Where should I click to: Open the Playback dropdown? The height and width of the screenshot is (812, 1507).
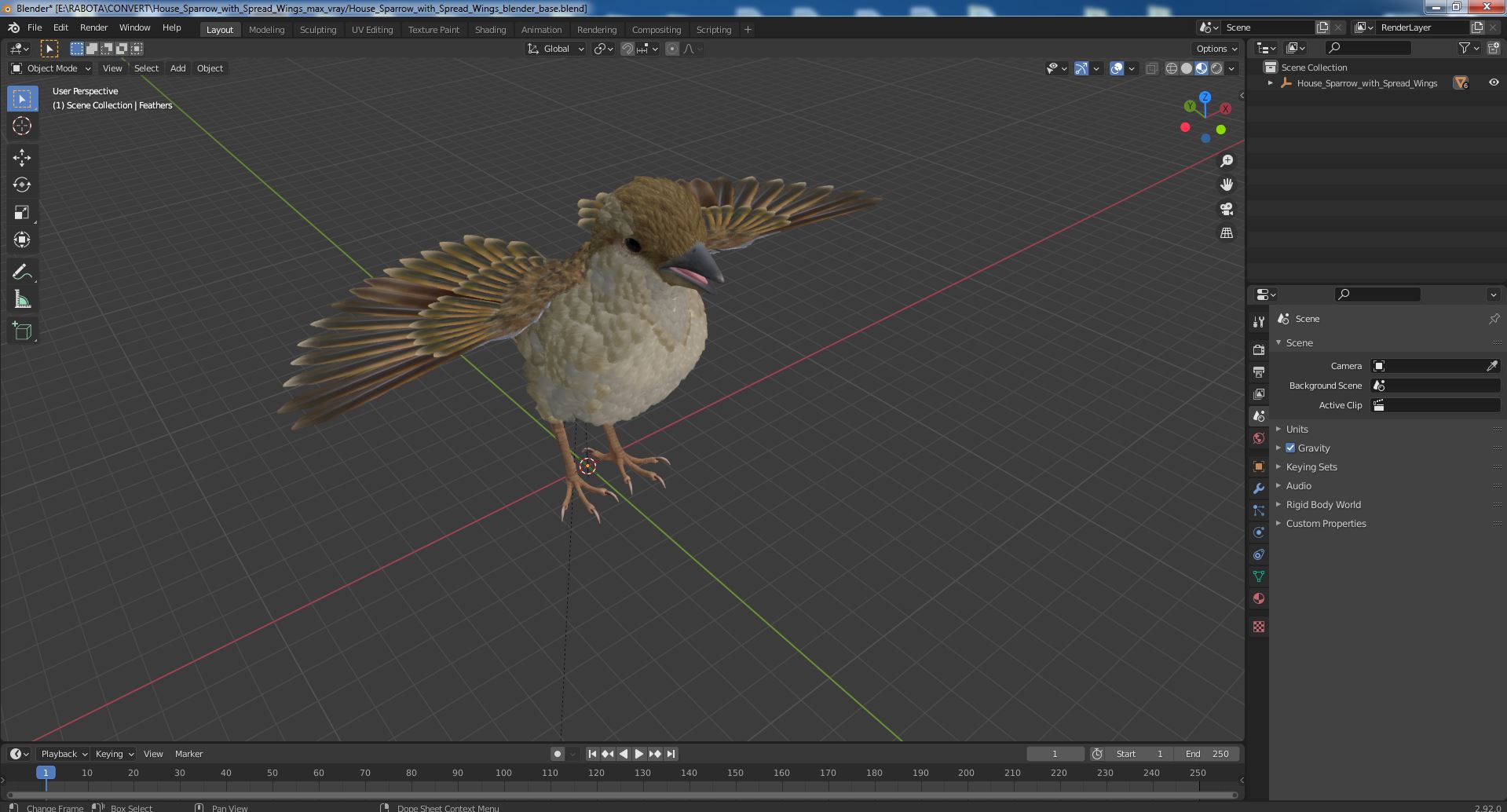point(63,754)
